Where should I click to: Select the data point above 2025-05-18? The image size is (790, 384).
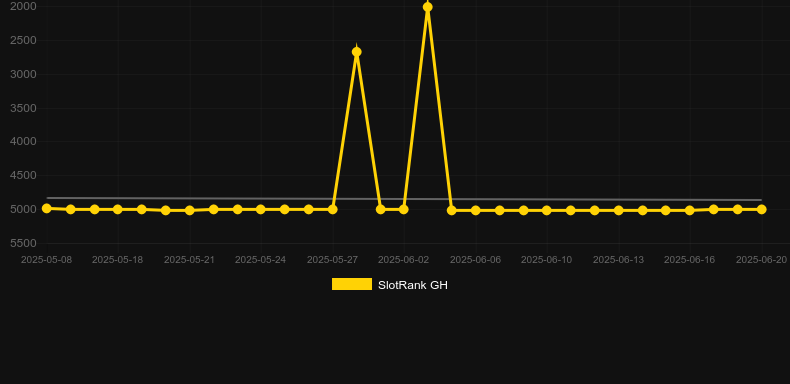(118, 209)
